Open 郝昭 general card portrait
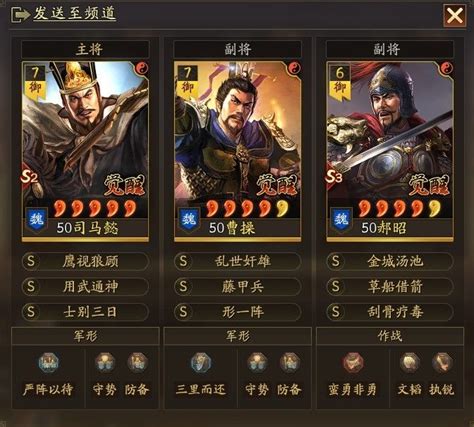The image size is (474, 427). click(x=390, y=151)
